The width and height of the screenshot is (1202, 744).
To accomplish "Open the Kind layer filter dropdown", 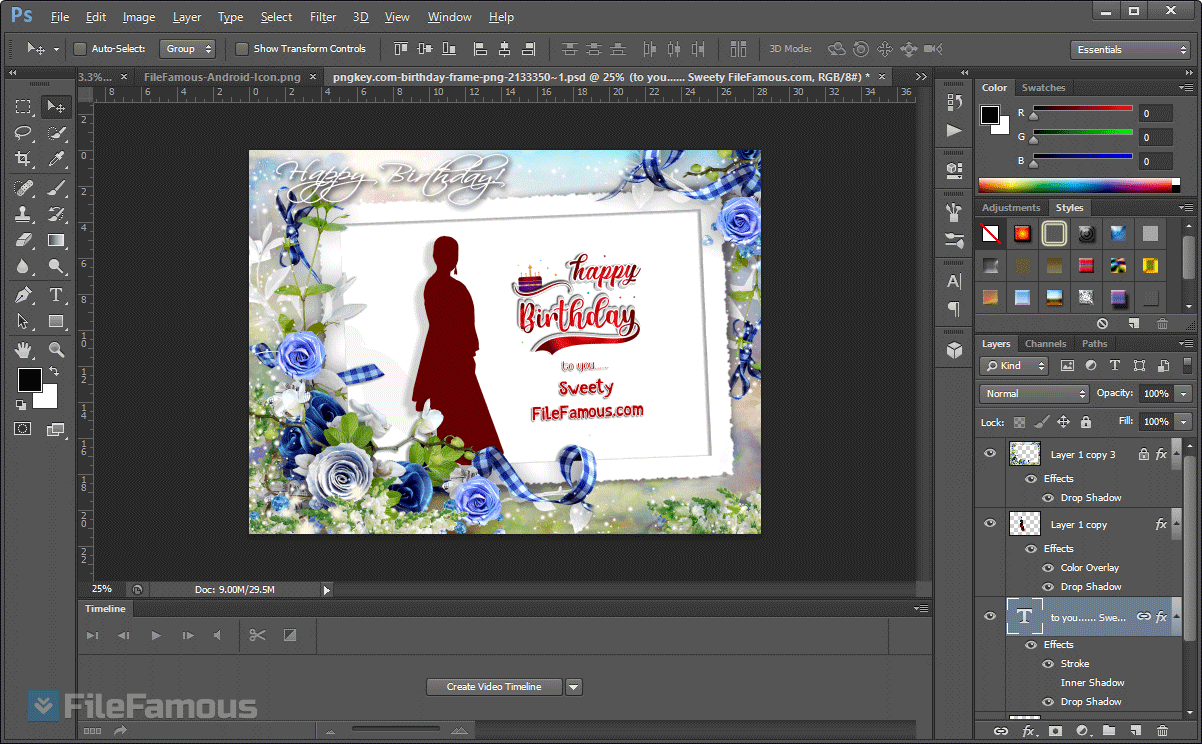I will tap(1014, 366).
